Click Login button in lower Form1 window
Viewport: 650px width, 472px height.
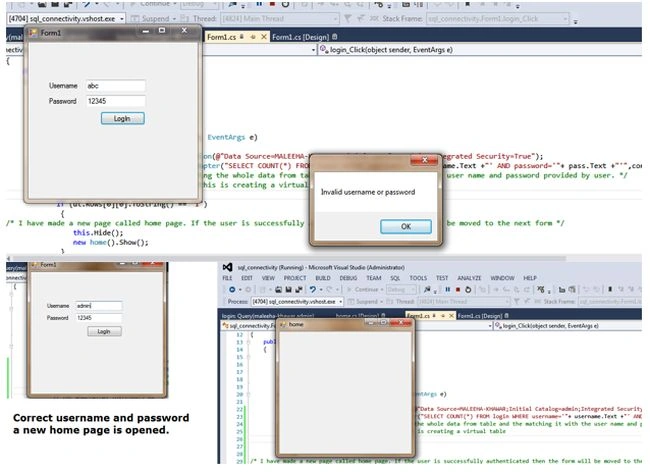click(104, 332)
